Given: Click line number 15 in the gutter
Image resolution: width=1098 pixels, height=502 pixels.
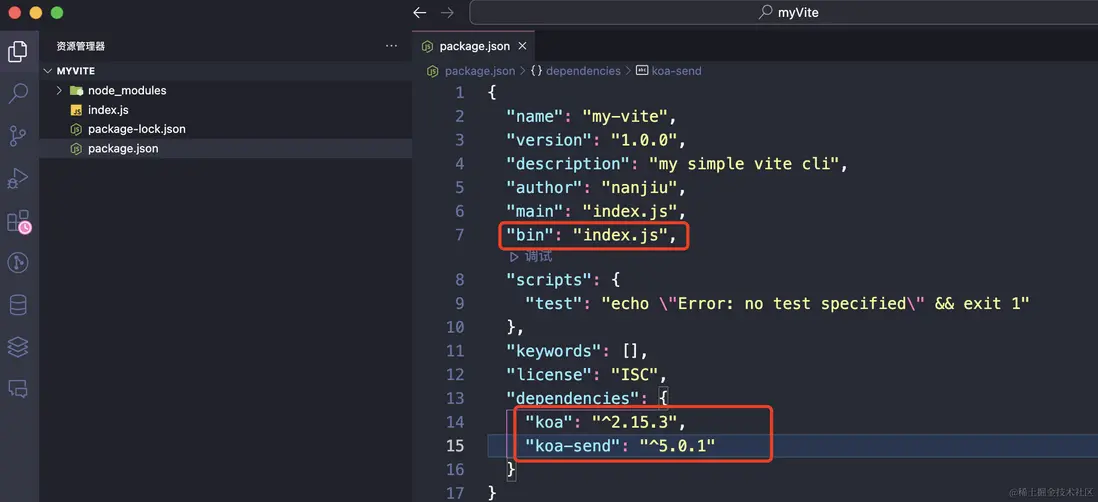Looking at the screenshot, I should pos(454,445).
